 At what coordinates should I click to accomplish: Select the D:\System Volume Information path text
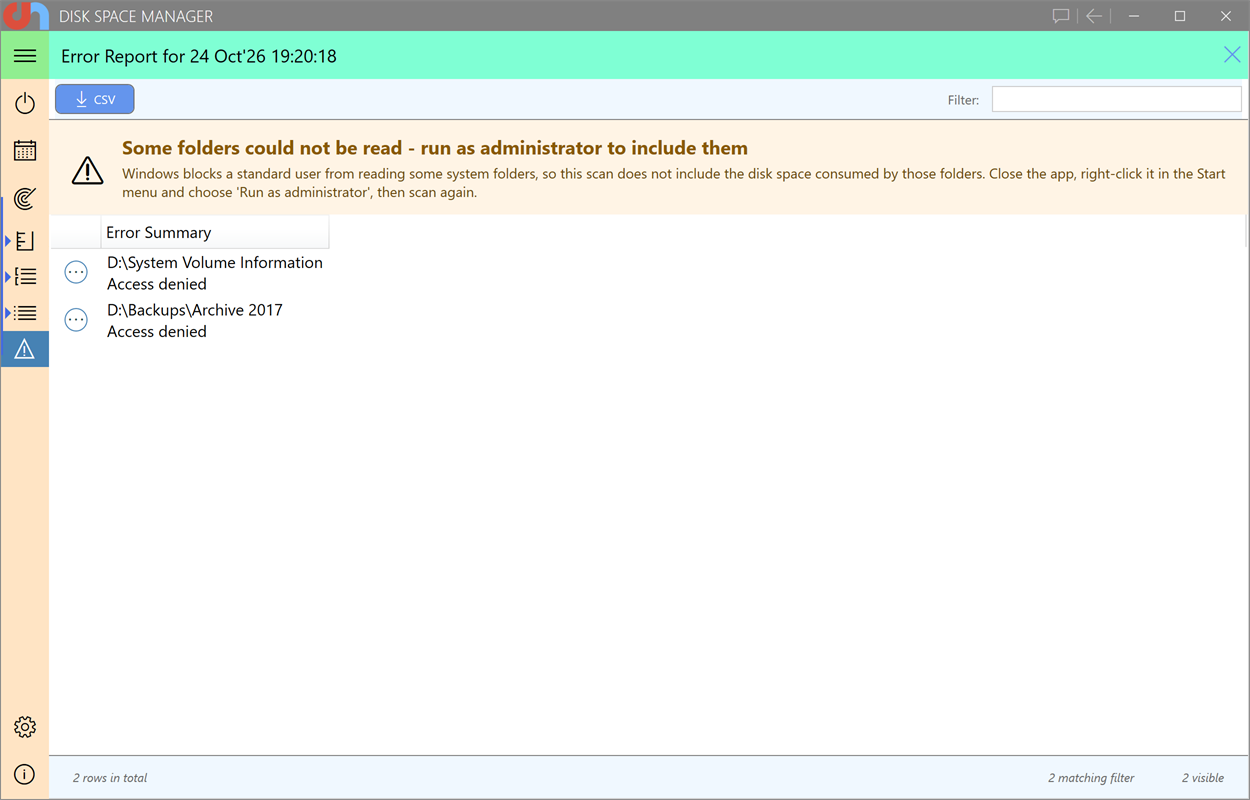click(x=215, y=262)
